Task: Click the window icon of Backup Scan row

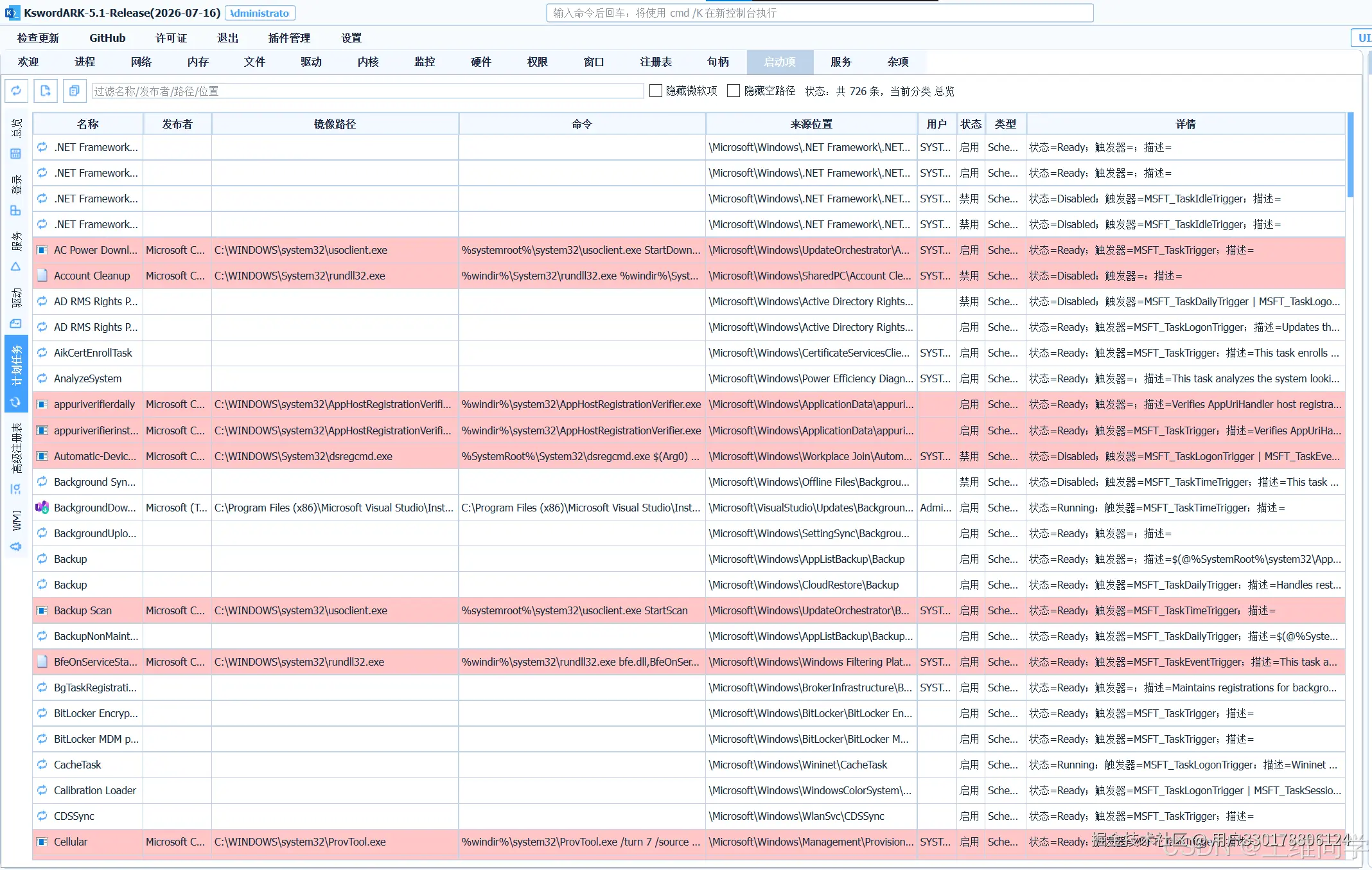Action: coord(42,610)
